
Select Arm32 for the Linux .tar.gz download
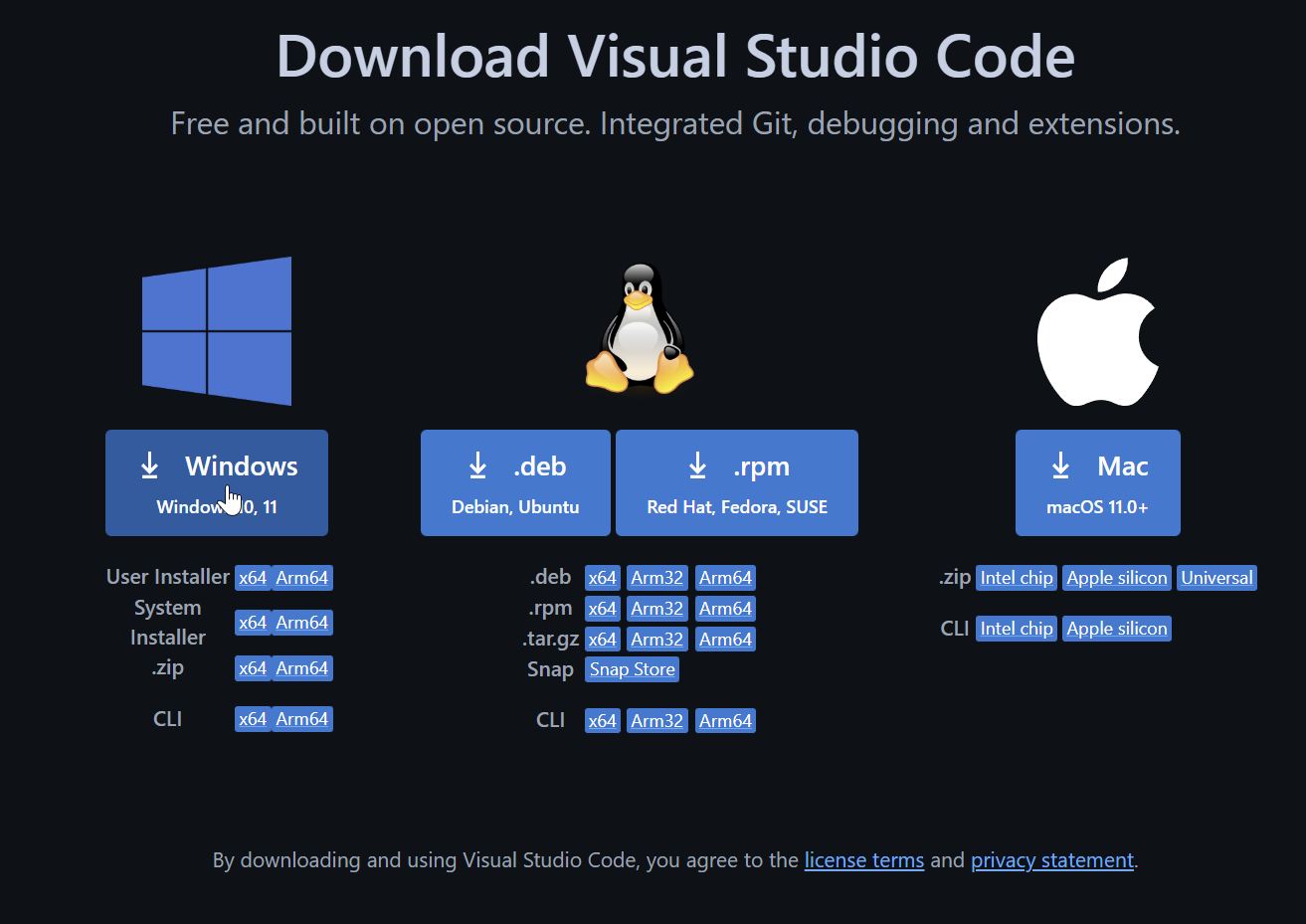pyautogui.click(x=656, y=639)
